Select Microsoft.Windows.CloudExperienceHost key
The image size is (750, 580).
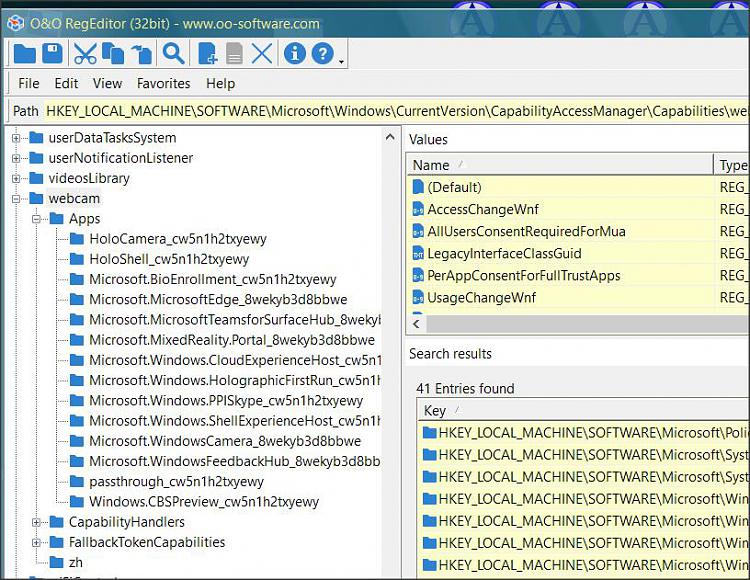click(235, 360)
